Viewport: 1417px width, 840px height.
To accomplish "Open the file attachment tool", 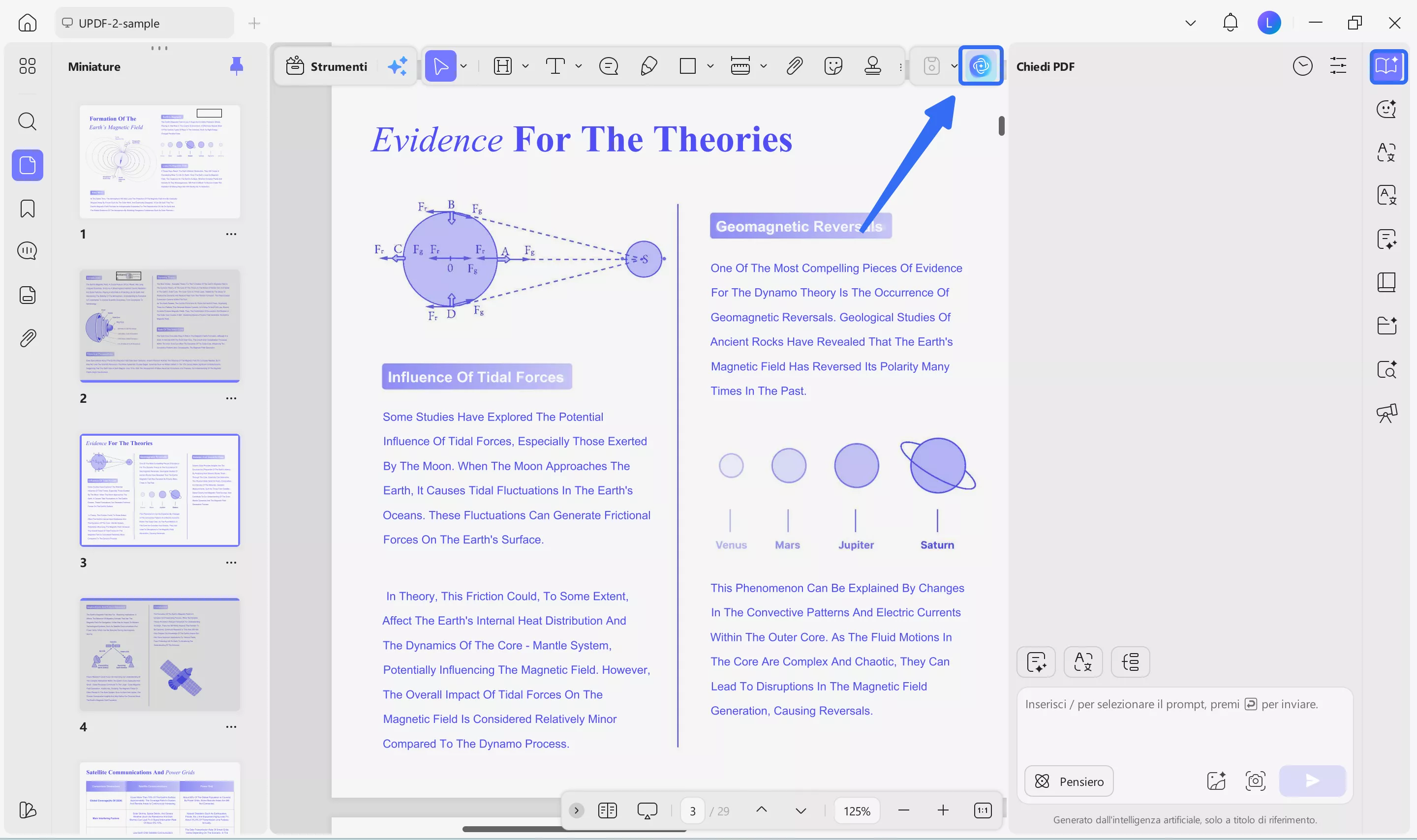I will click(794, 66).
